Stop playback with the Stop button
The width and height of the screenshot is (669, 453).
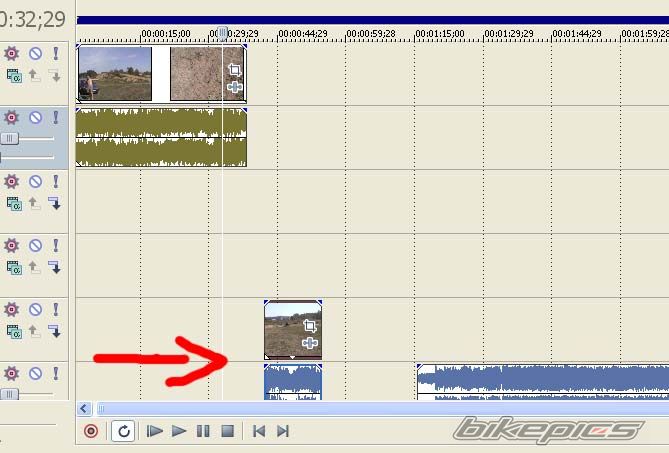227,431
